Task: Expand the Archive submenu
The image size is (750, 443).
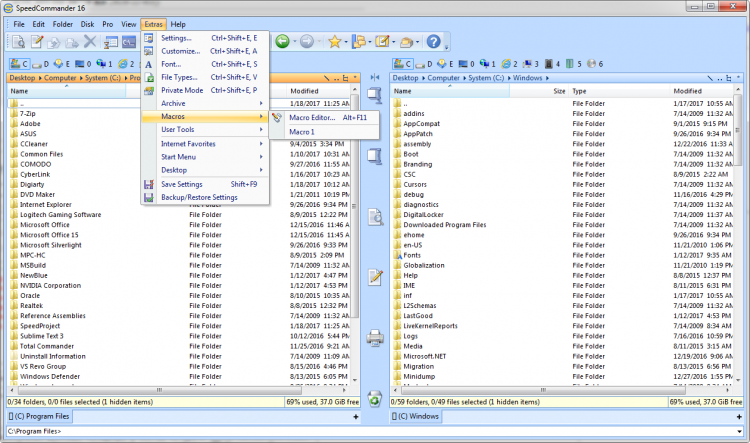Action: coord(205,103)
